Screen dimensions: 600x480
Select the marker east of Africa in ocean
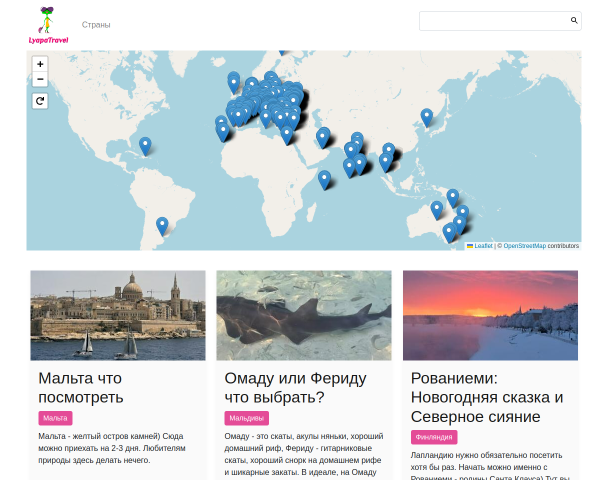pos(324,180)
